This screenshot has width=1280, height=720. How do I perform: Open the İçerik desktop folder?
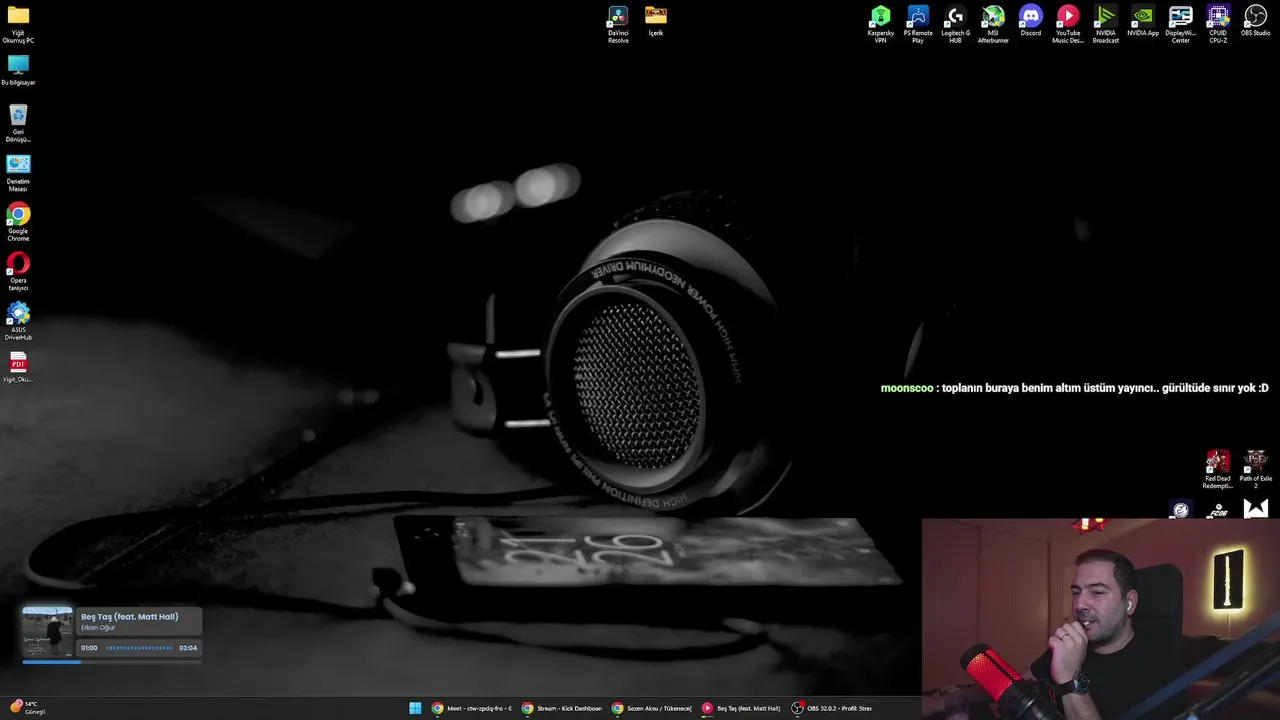(x=656, y=21)
